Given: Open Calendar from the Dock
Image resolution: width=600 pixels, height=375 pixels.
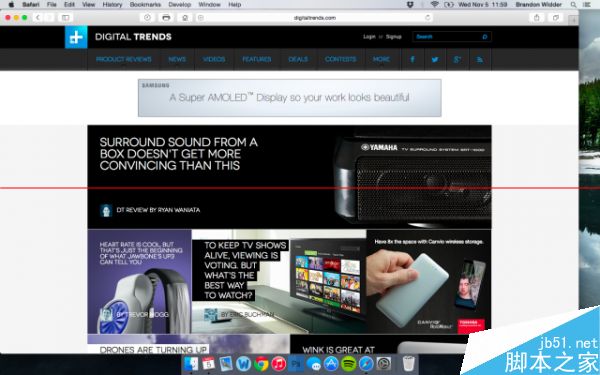Looking at the screenshot, I should pos(209,364).
